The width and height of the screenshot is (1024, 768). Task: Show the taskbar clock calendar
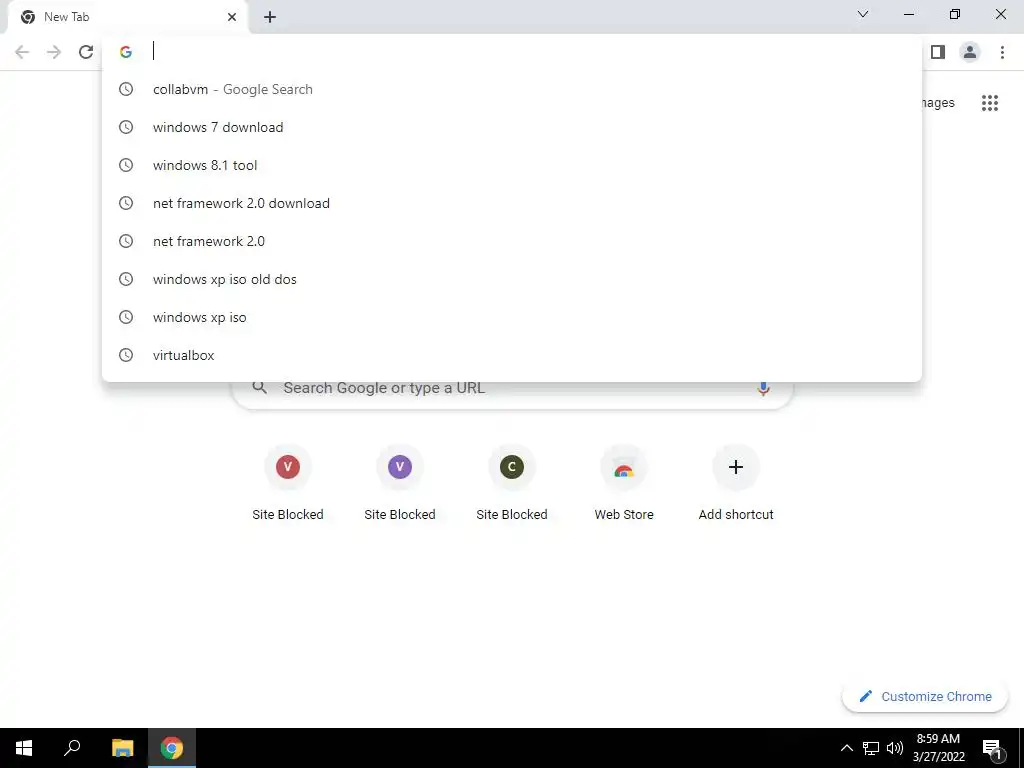pyautogui.click(x=938, y=748)
